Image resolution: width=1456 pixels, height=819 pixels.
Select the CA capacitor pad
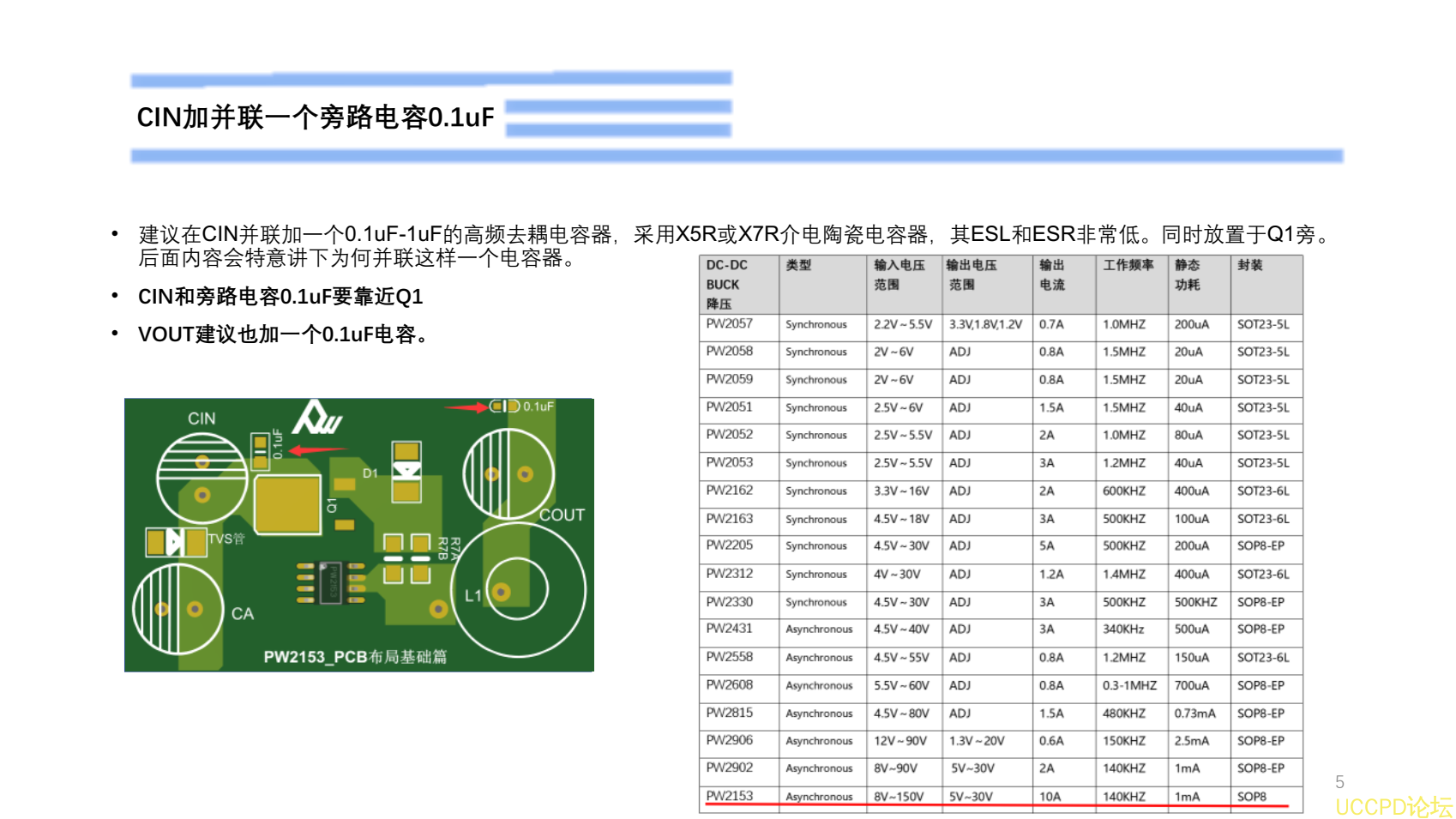(x=178, y=608)
